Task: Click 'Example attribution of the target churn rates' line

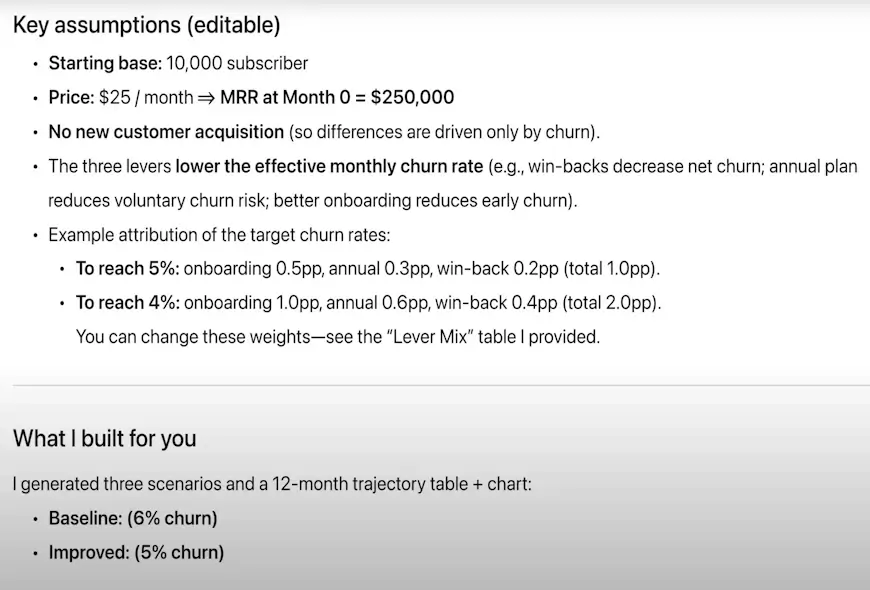Action: click(219, 235)
